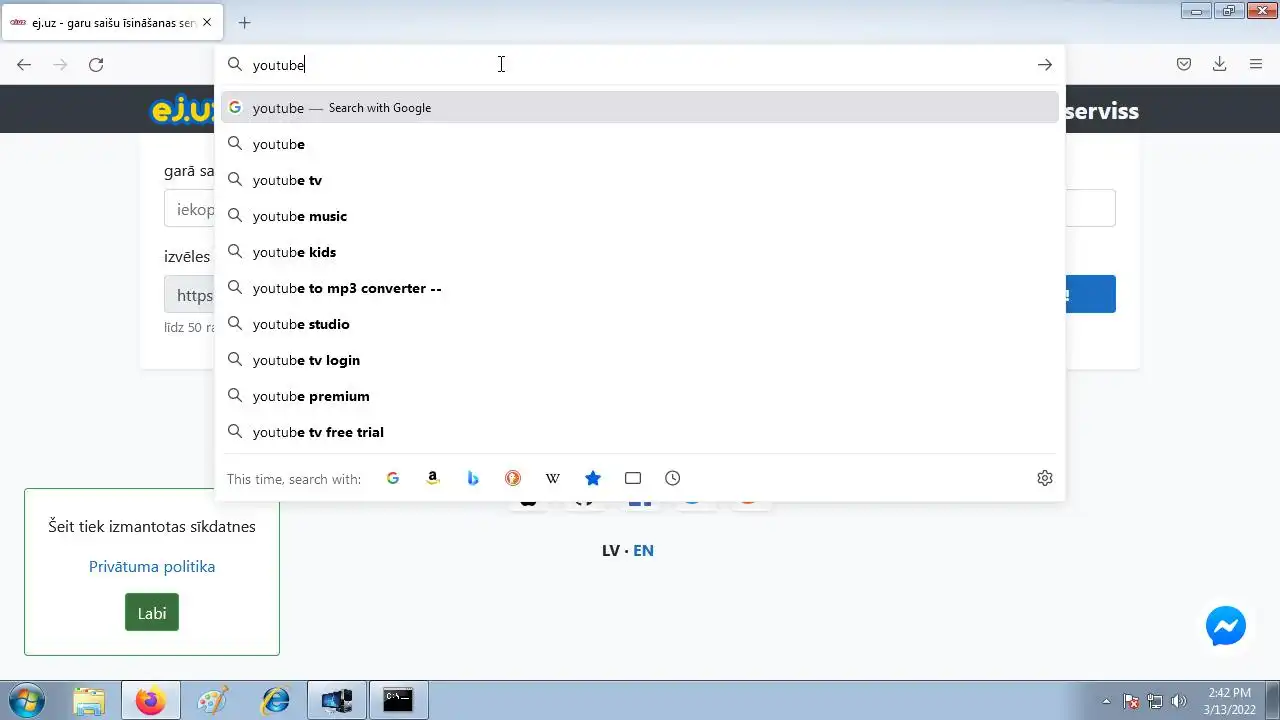Open Internet Explorer from the taskbar
This screenshot has width=1280, height=720.
pyautogui.click(x=275, y=701)
